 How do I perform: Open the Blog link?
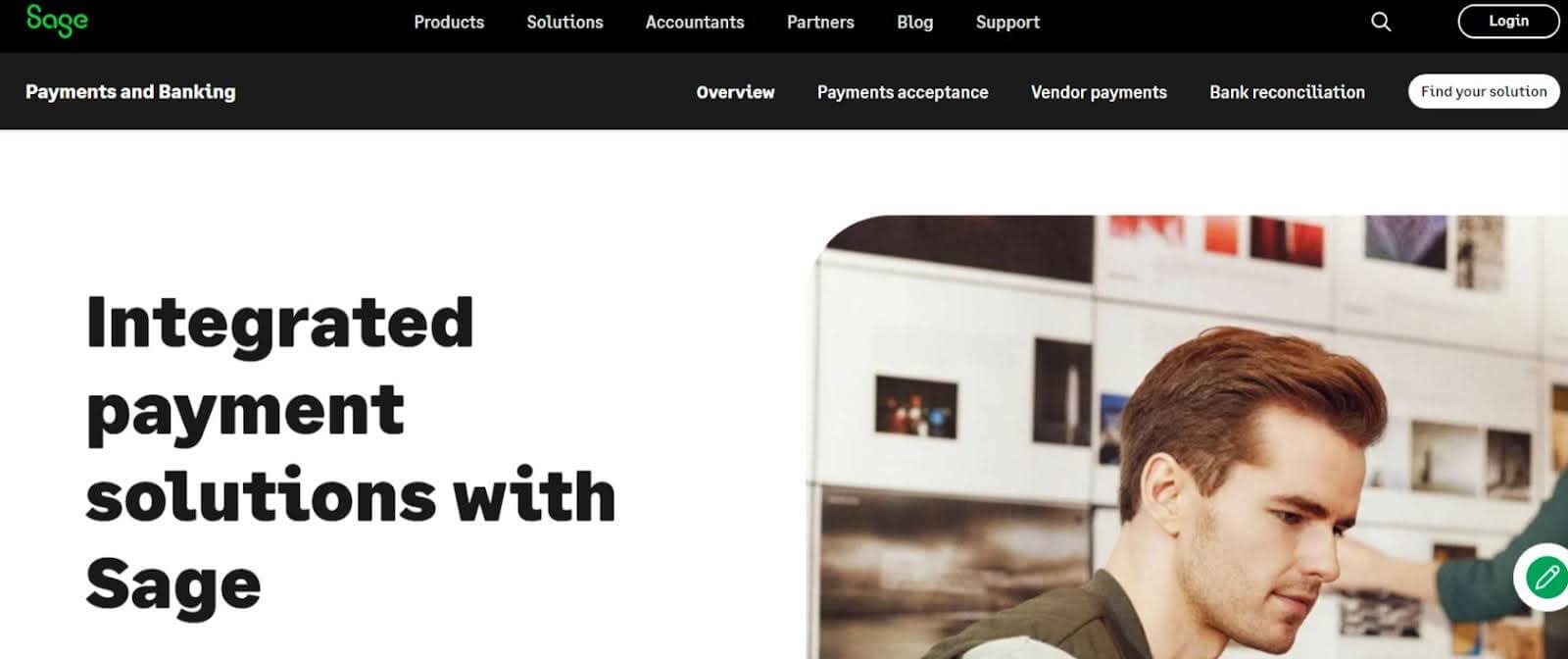(914, 22)
